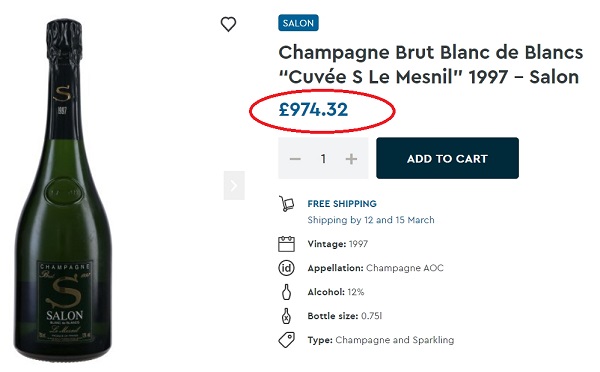Viewport: 600px width, 372px height.
Task: Click the type price-tag icon
Action: coord(286,340)
